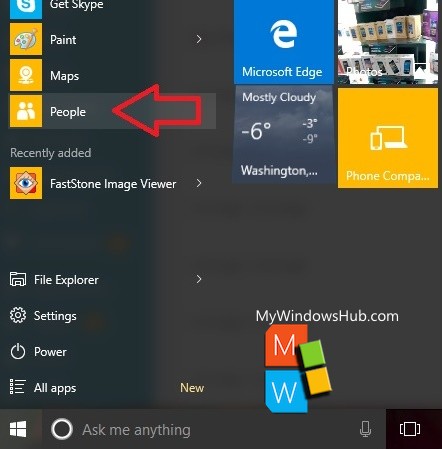
Task: Click the All apps list icon
Action: pyautogui.click(x=18, y=387)
